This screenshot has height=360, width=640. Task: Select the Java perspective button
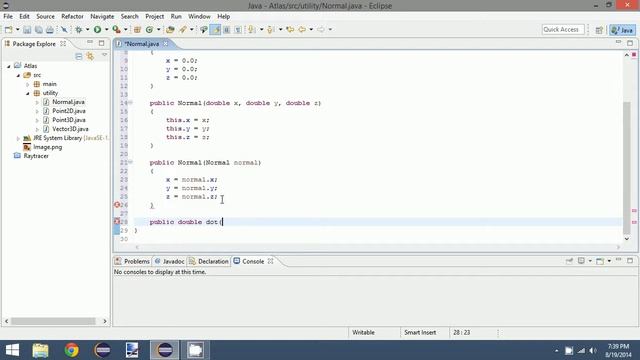point(622,30)
